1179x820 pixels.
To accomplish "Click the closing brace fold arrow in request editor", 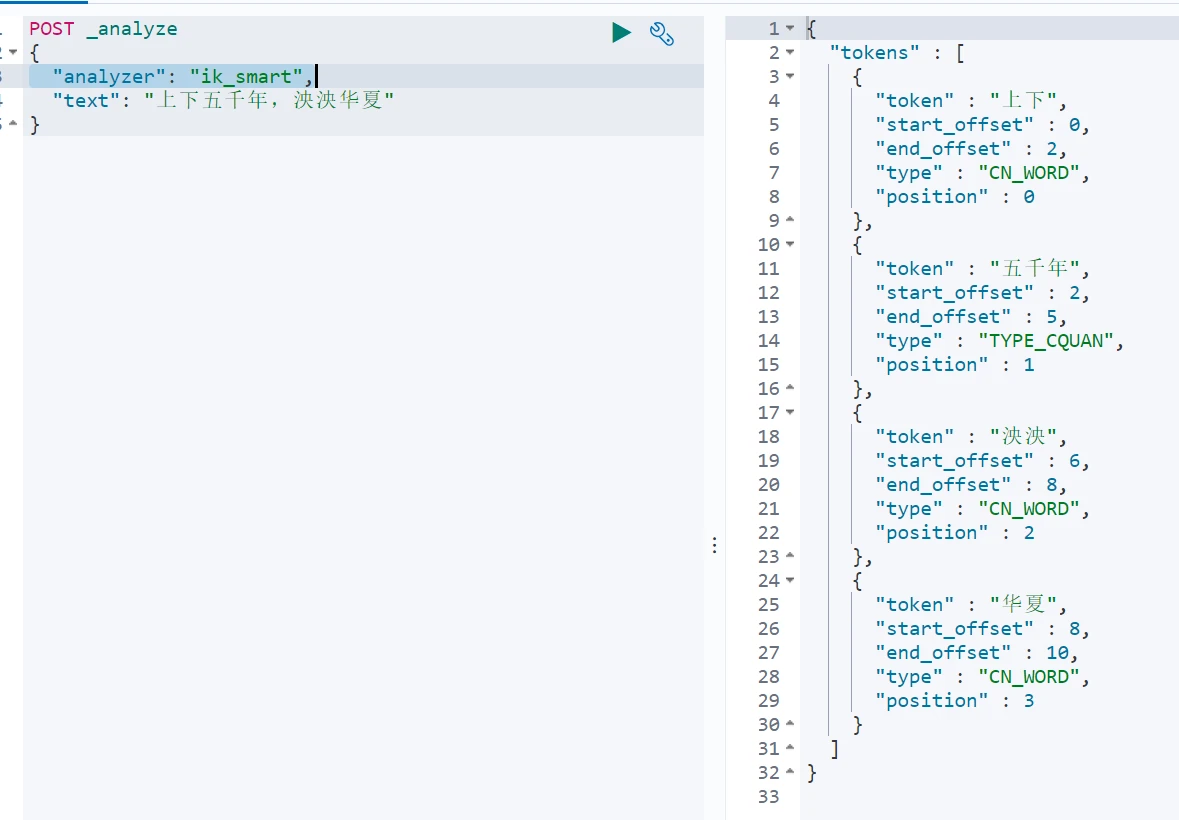I will [x=13, y=125].
